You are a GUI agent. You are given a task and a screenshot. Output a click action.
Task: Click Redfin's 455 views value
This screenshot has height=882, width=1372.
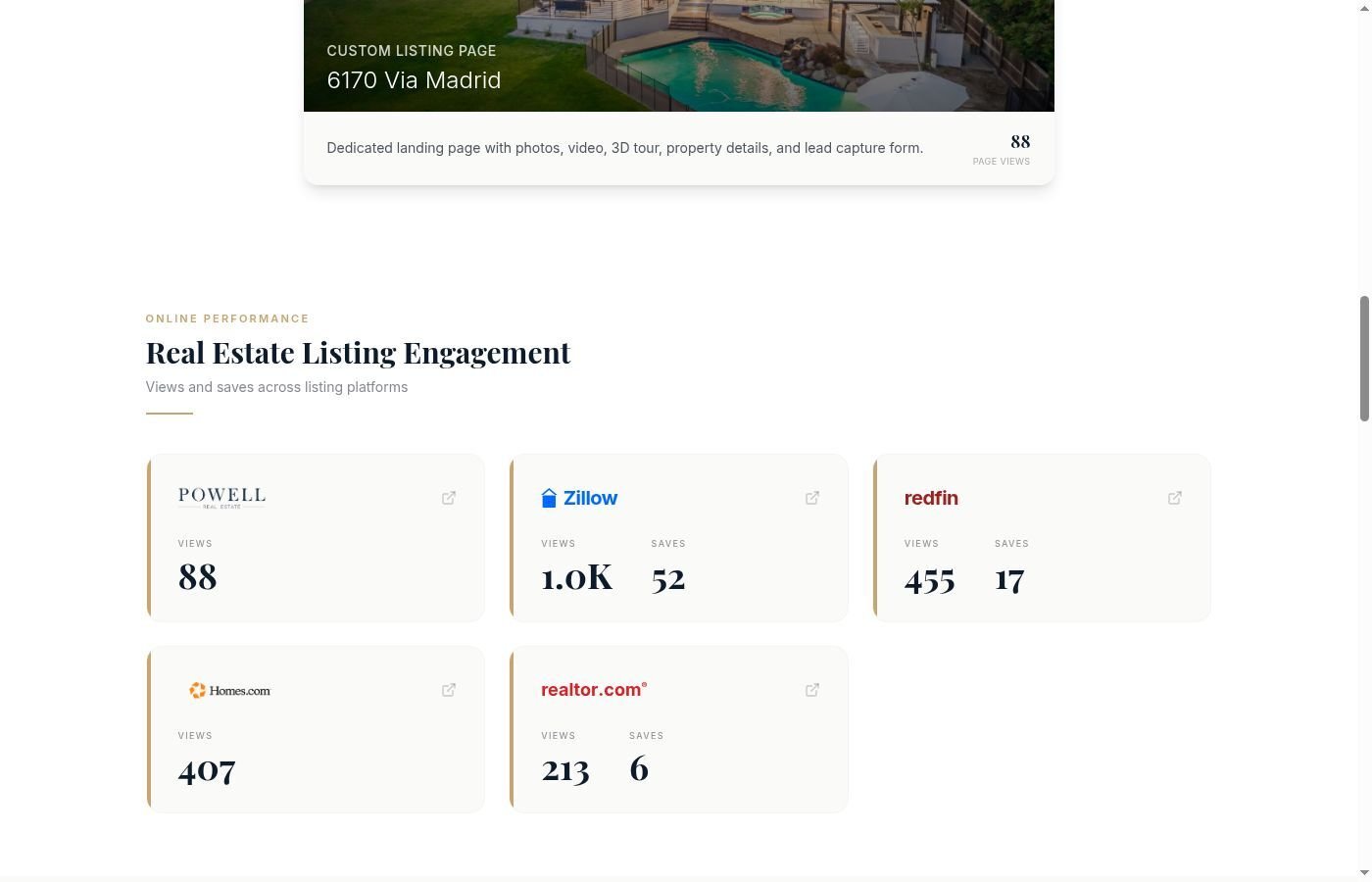click(x=929, y=578)
